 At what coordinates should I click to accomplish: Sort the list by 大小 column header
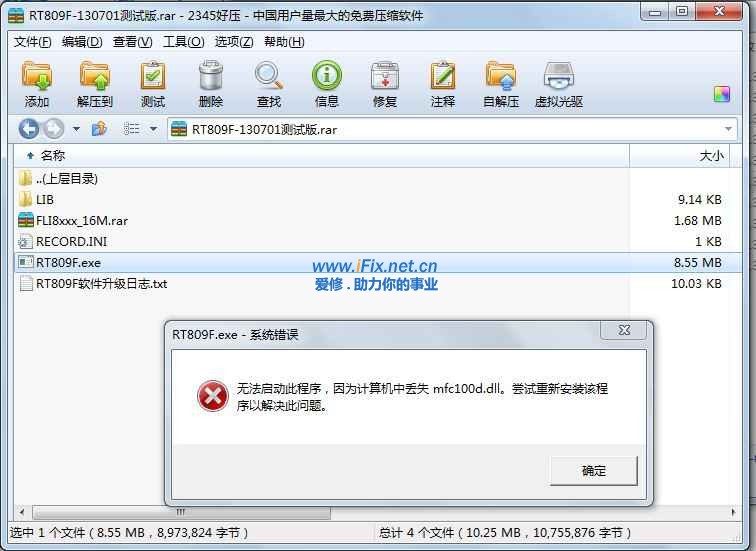pyautogui.click(x=680, y=156)
